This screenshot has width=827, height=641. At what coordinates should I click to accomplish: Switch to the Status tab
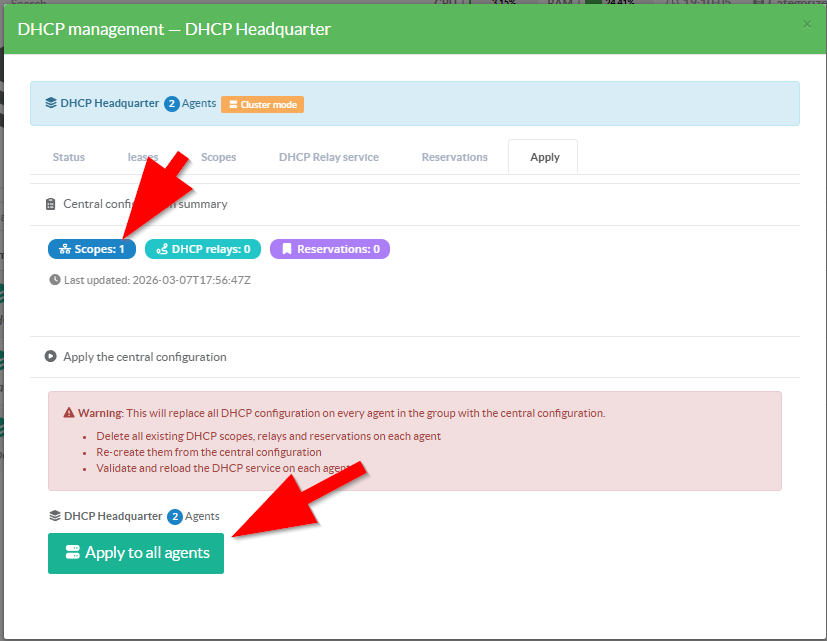(x=69, y=157)
